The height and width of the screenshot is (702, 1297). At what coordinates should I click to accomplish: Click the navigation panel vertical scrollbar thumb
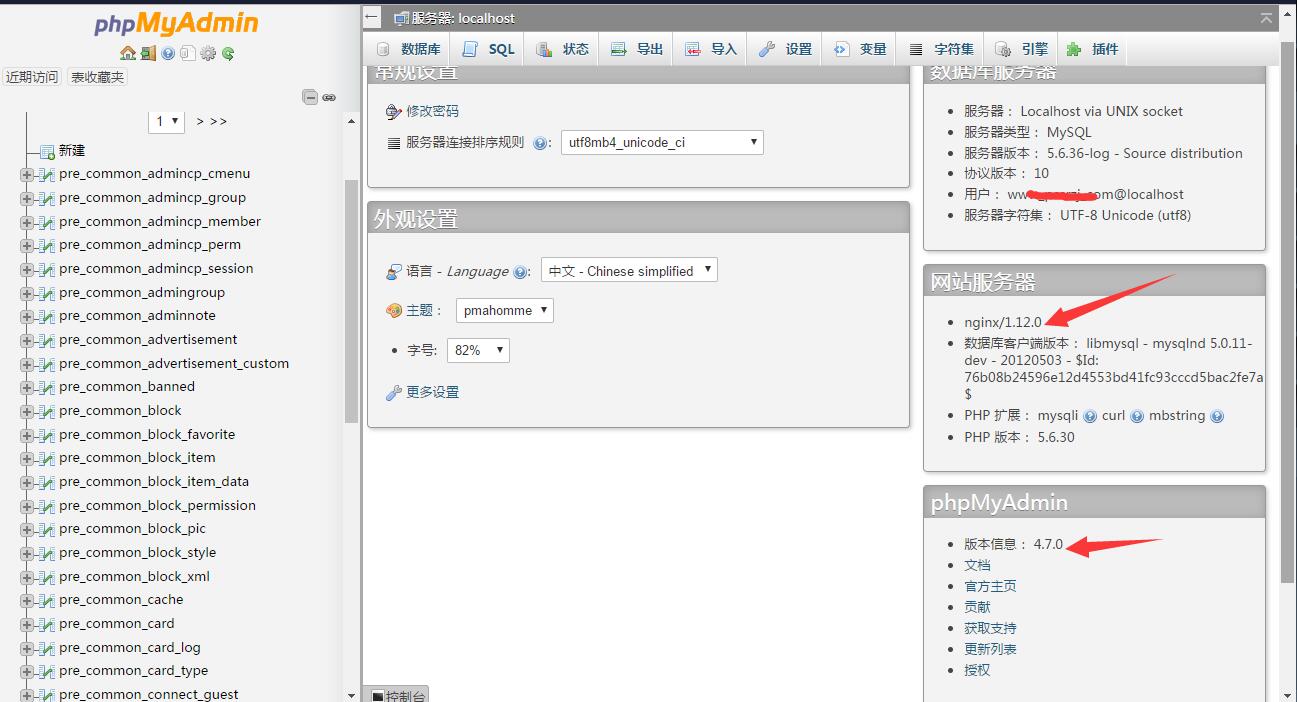pyautogui.click(x=351, y=300)
